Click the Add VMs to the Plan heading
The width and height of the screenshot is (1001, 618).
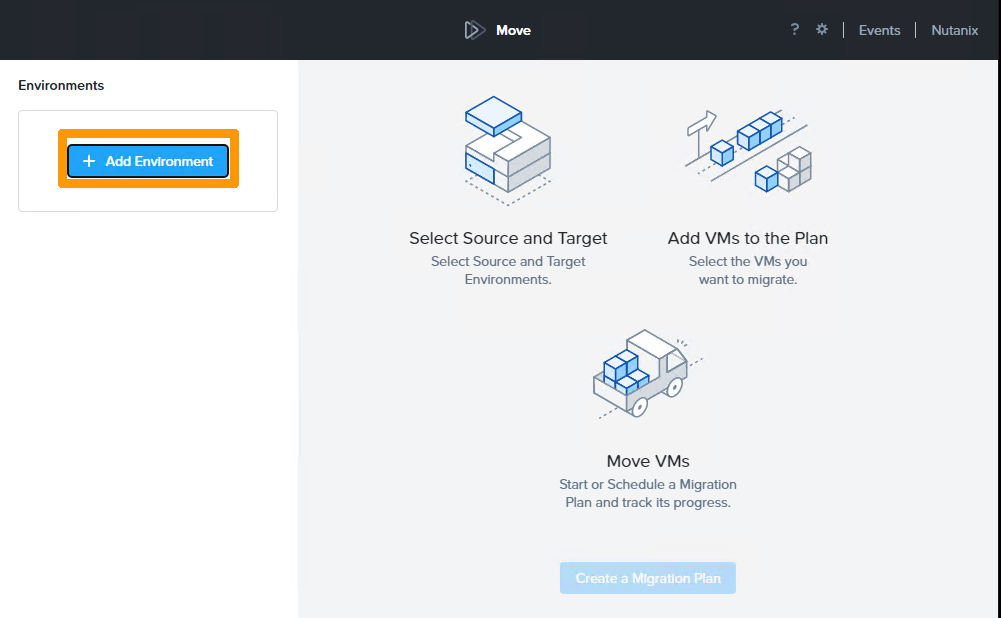pos(748,238)
